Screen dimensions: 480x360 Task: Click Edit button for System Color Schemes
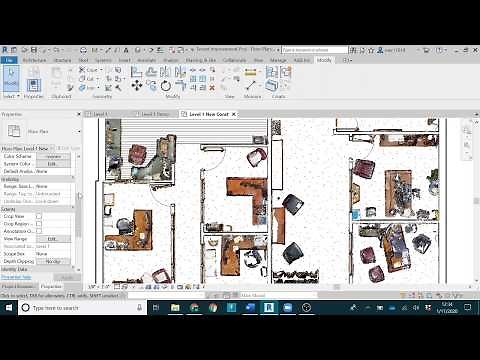coord(53,164)
